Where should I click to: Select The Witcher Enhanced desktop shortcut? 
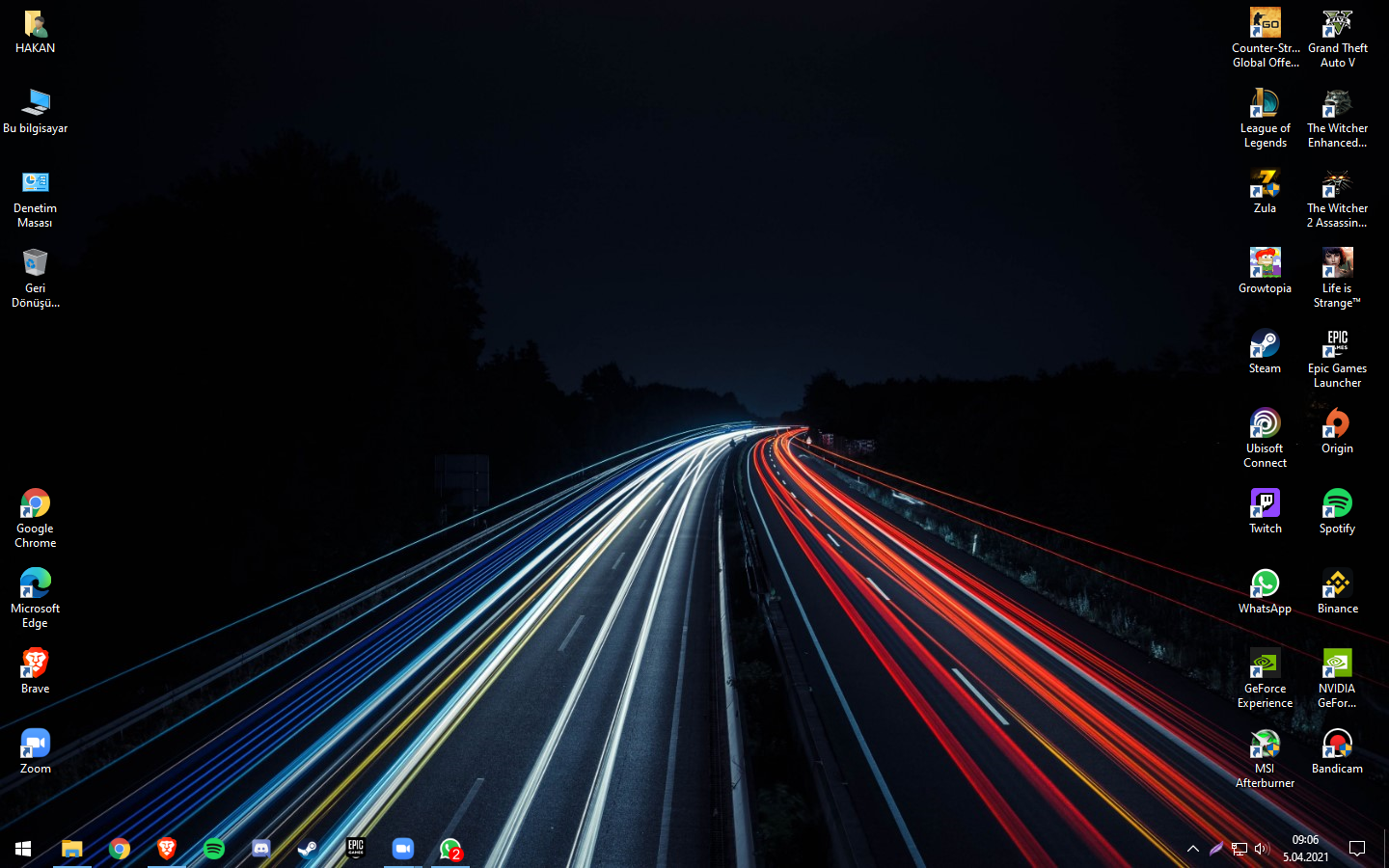pyautogui.click(x=1338, y=119)
